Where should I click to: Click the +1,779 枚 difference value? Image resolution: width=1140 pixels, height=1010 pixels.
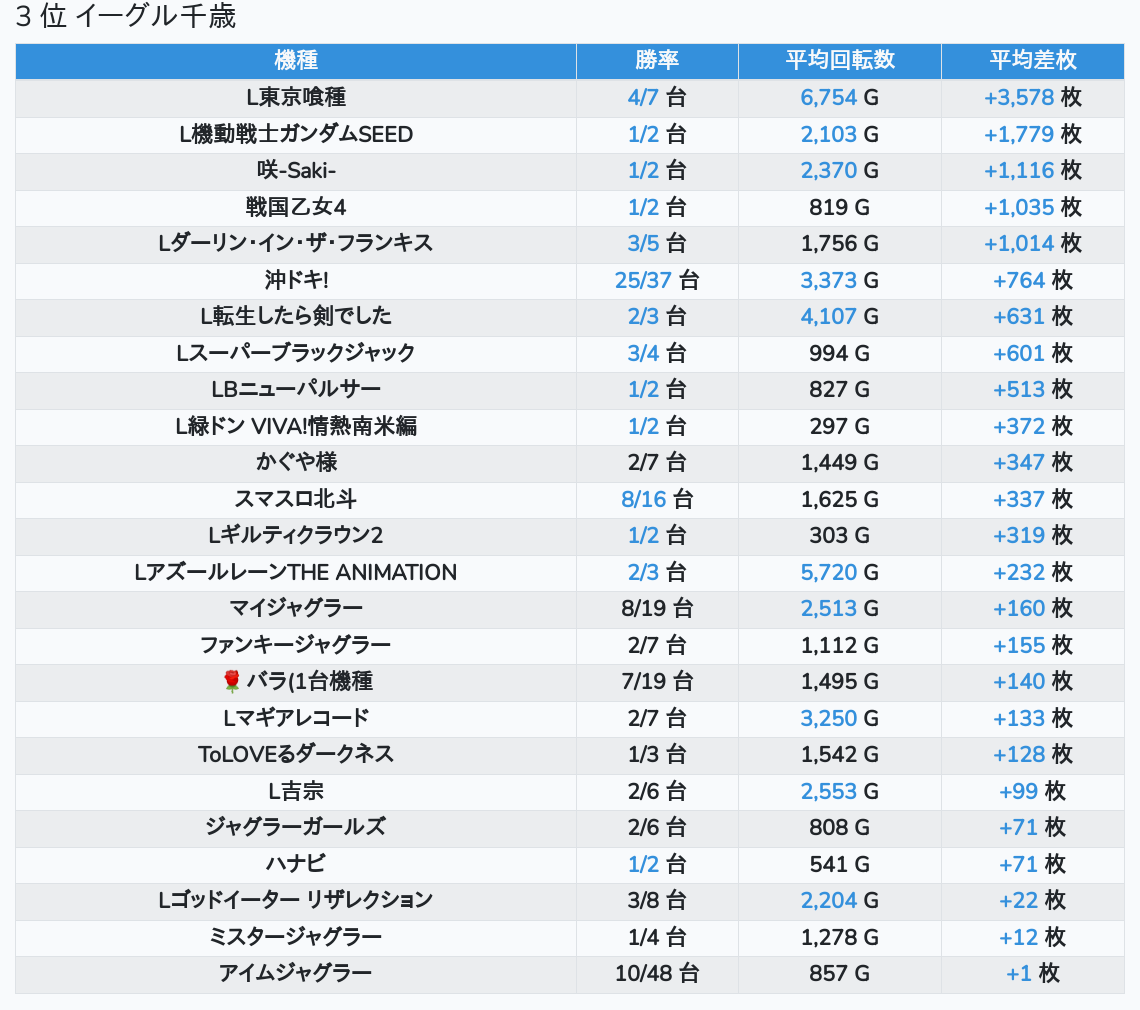point(1032,134)
